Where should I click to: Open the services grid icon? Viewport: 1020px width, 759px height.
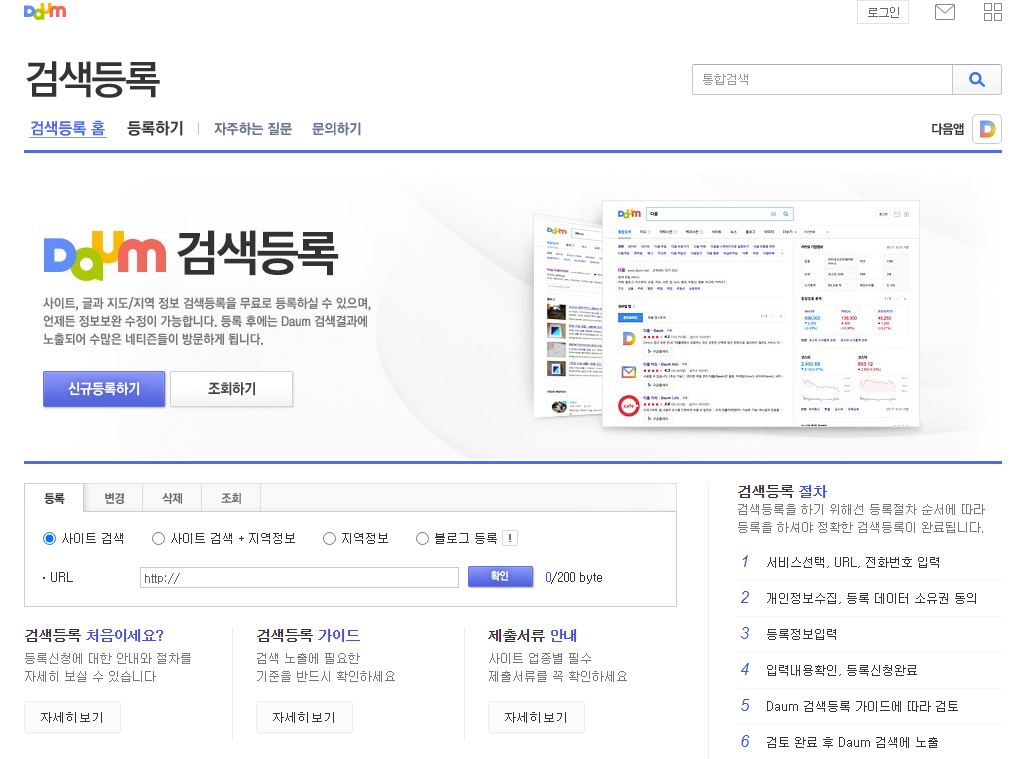point(993,12)
